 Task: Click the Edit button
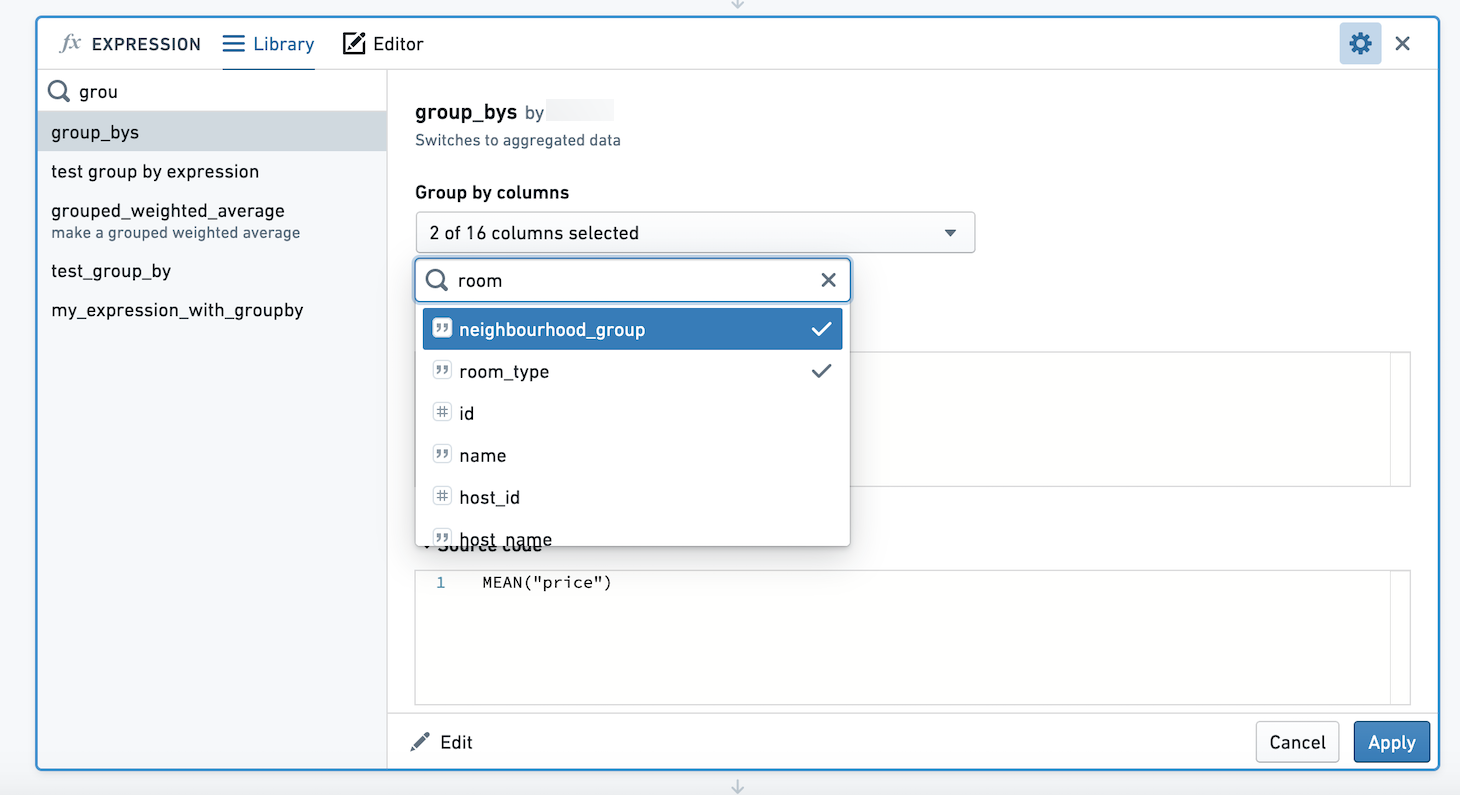coord(442,742)
